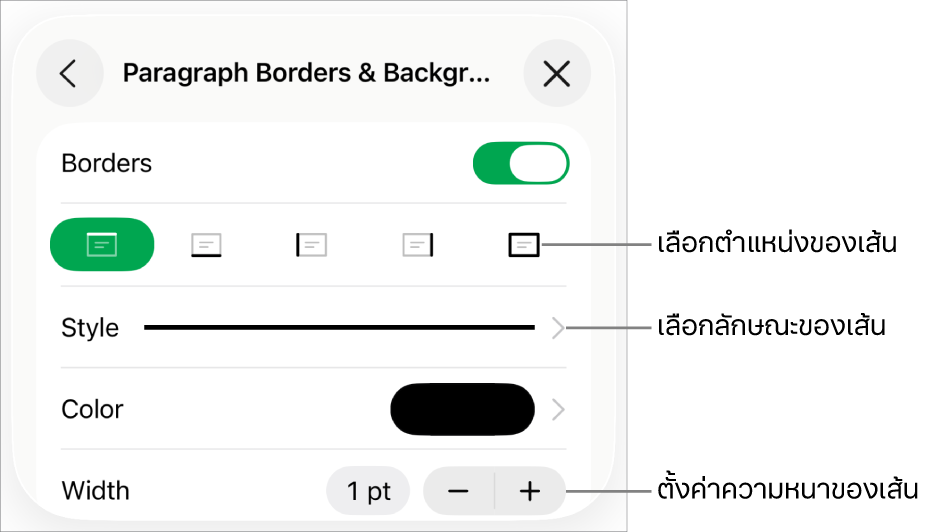Click the 1 pt width field
The image size is (928, 532).
click(368, 491)
